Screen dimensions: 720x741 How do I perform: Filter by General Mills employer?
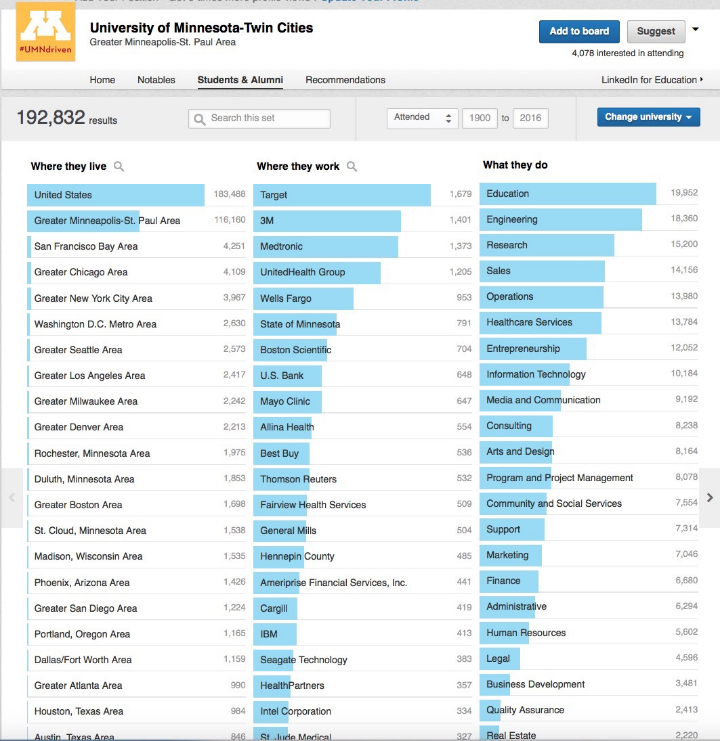pos(363,531)
